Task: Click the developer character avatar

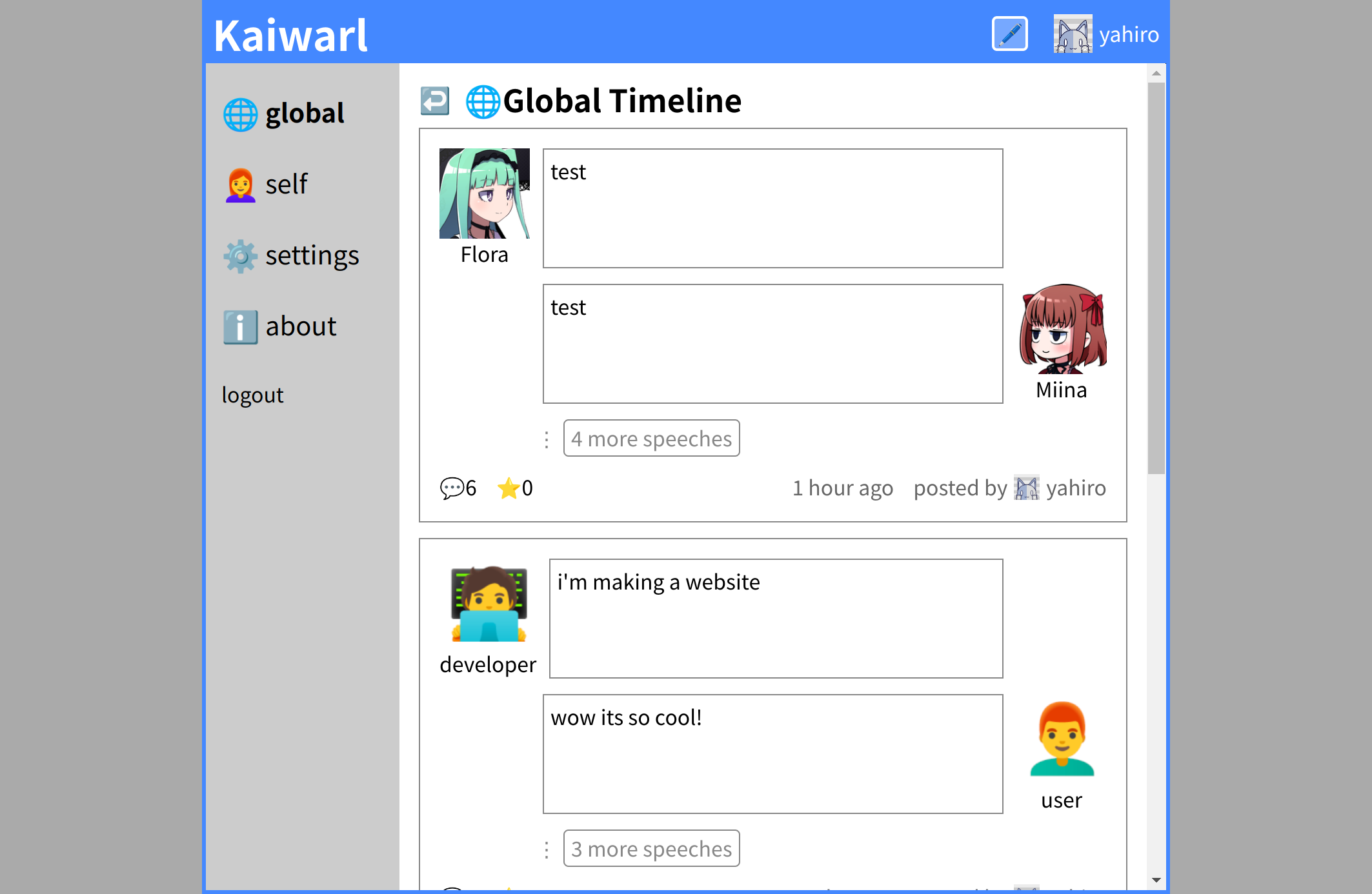Action: 489,604
